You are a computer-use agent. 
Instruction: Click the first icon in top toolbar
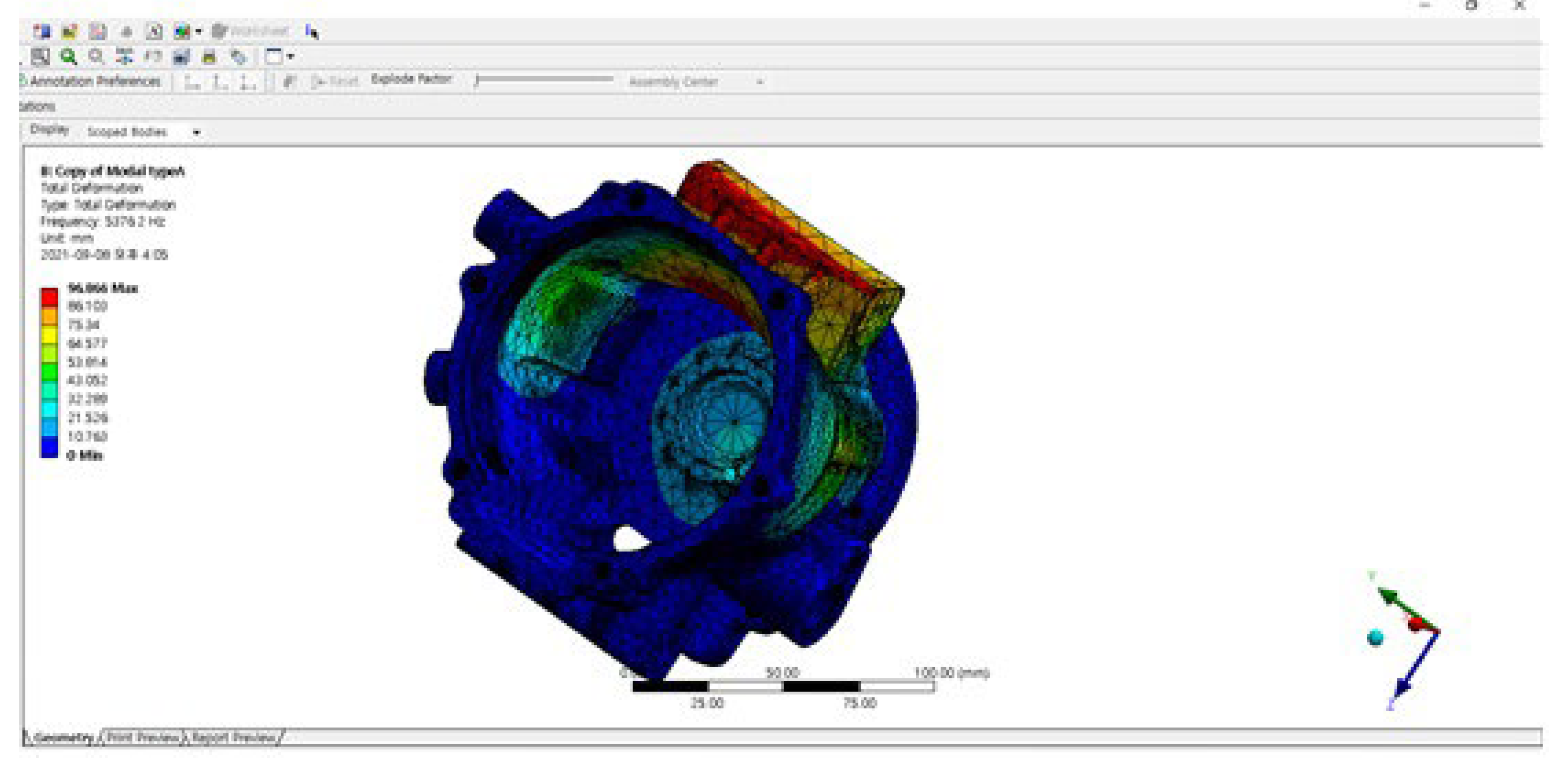click(41, 31)
